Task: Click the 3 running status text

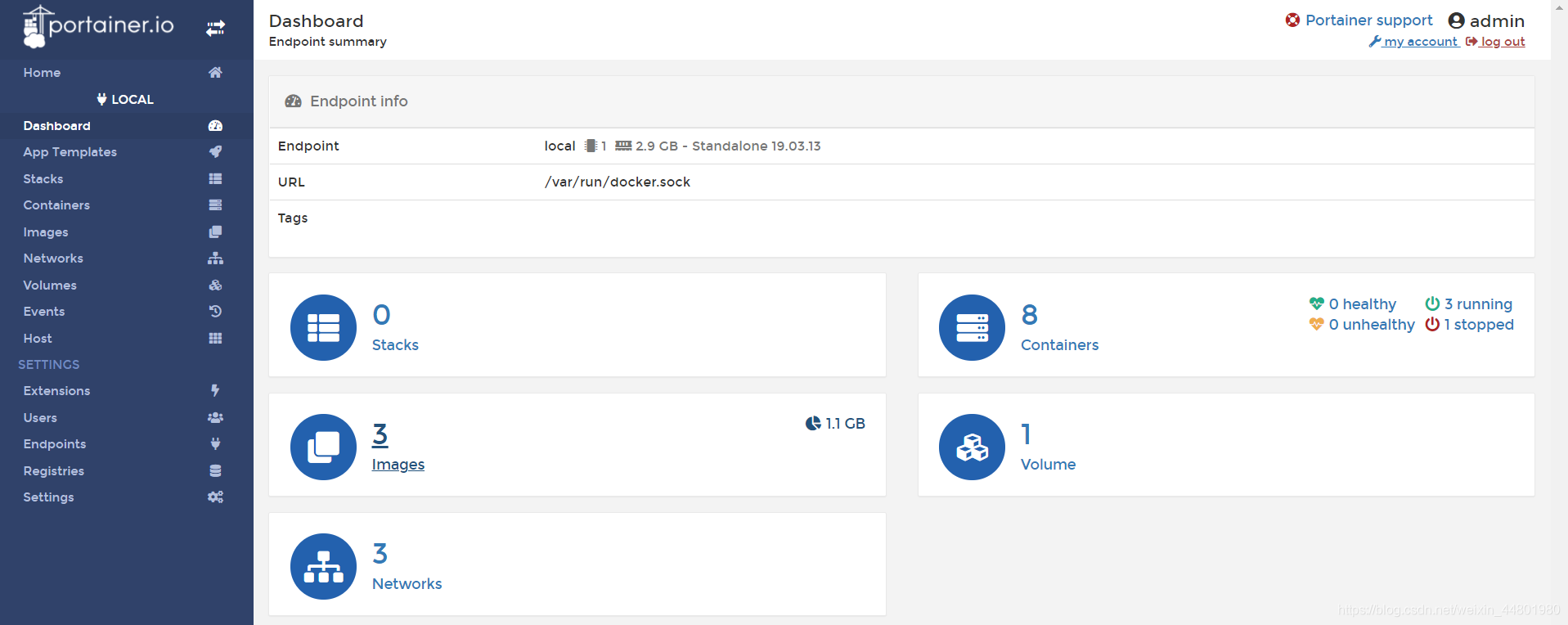Action: coord(1478,304)
